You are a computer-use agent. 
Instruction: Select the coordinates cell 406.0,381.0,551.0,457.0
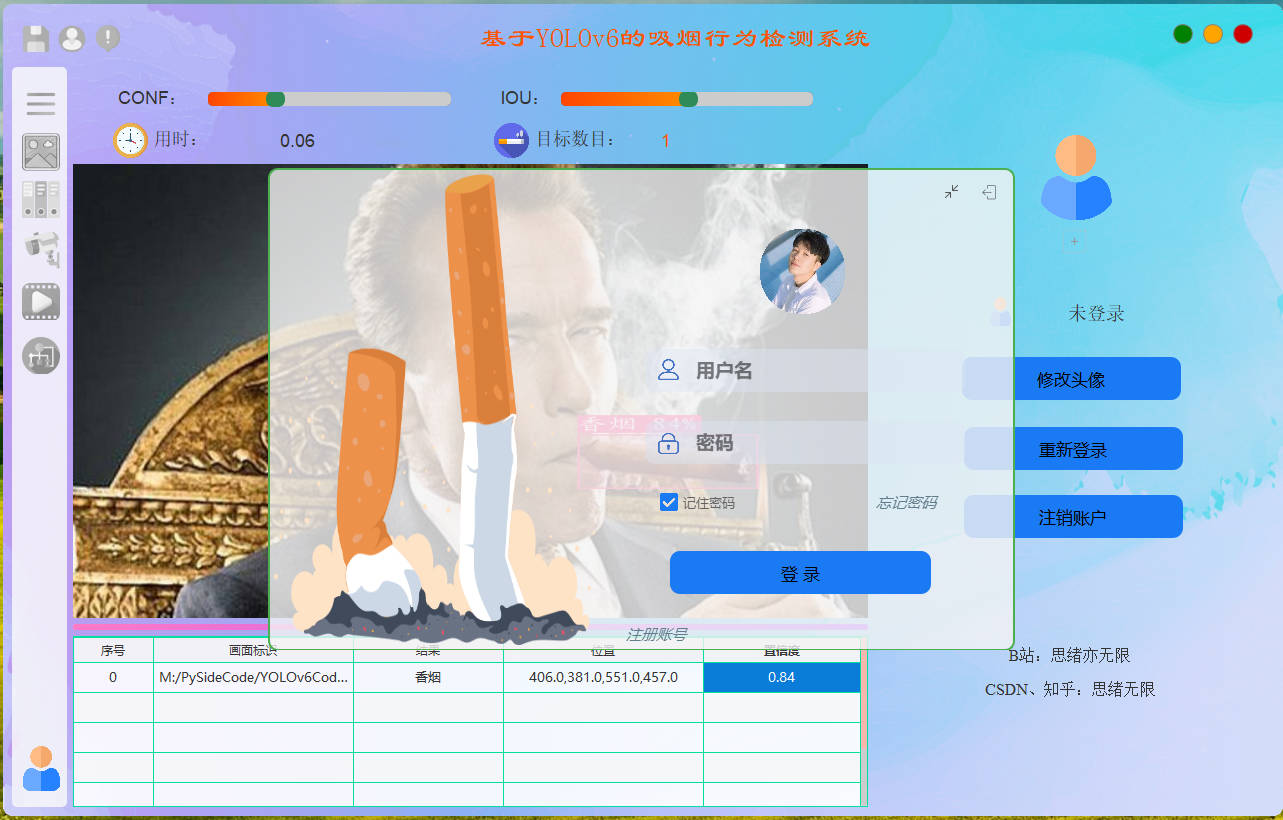[603, 677]
